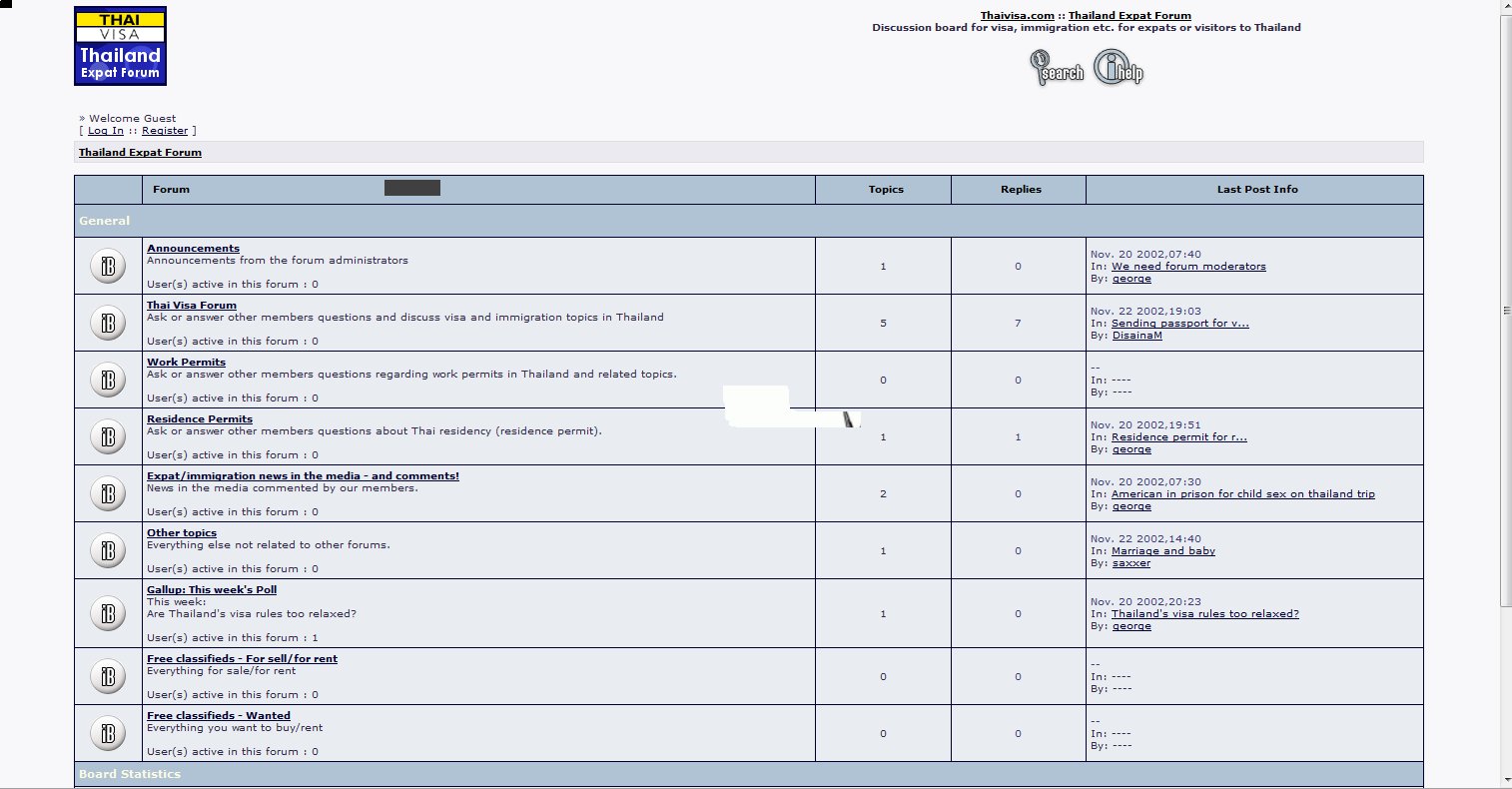Screen dimensions: 1512x789
Task: Click the 'Welcome Guest' text
Action: click(x=132, y=119)
